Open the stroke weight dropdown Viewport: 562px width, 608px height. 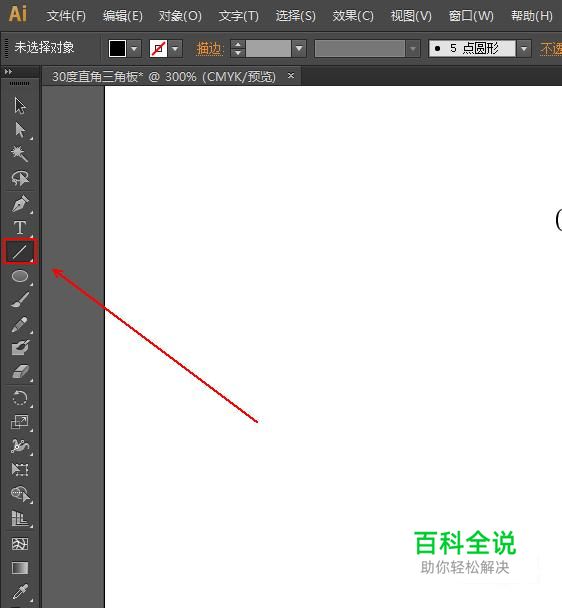[x=299, y=48]
